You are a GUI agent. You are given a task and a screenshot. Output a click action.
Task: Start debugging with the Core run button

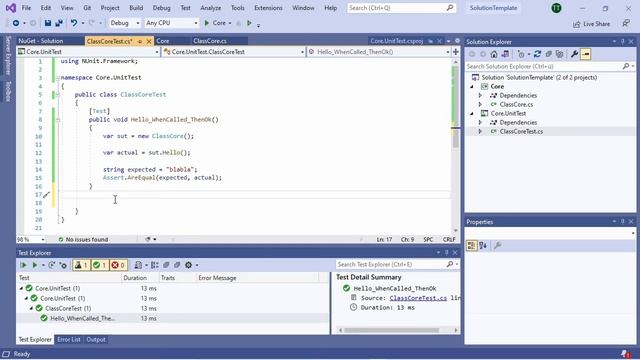[215, 23]
